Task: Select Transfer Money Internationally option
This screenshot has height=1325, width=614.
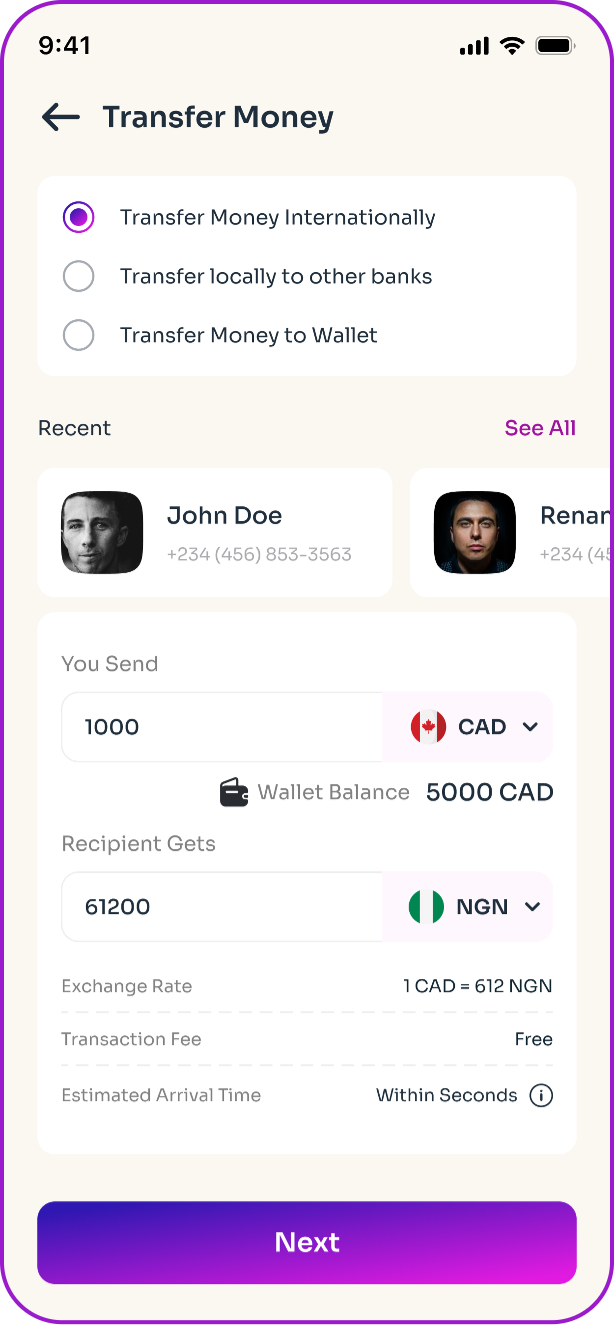Action: pyautogui.click(x=79, y=218)
